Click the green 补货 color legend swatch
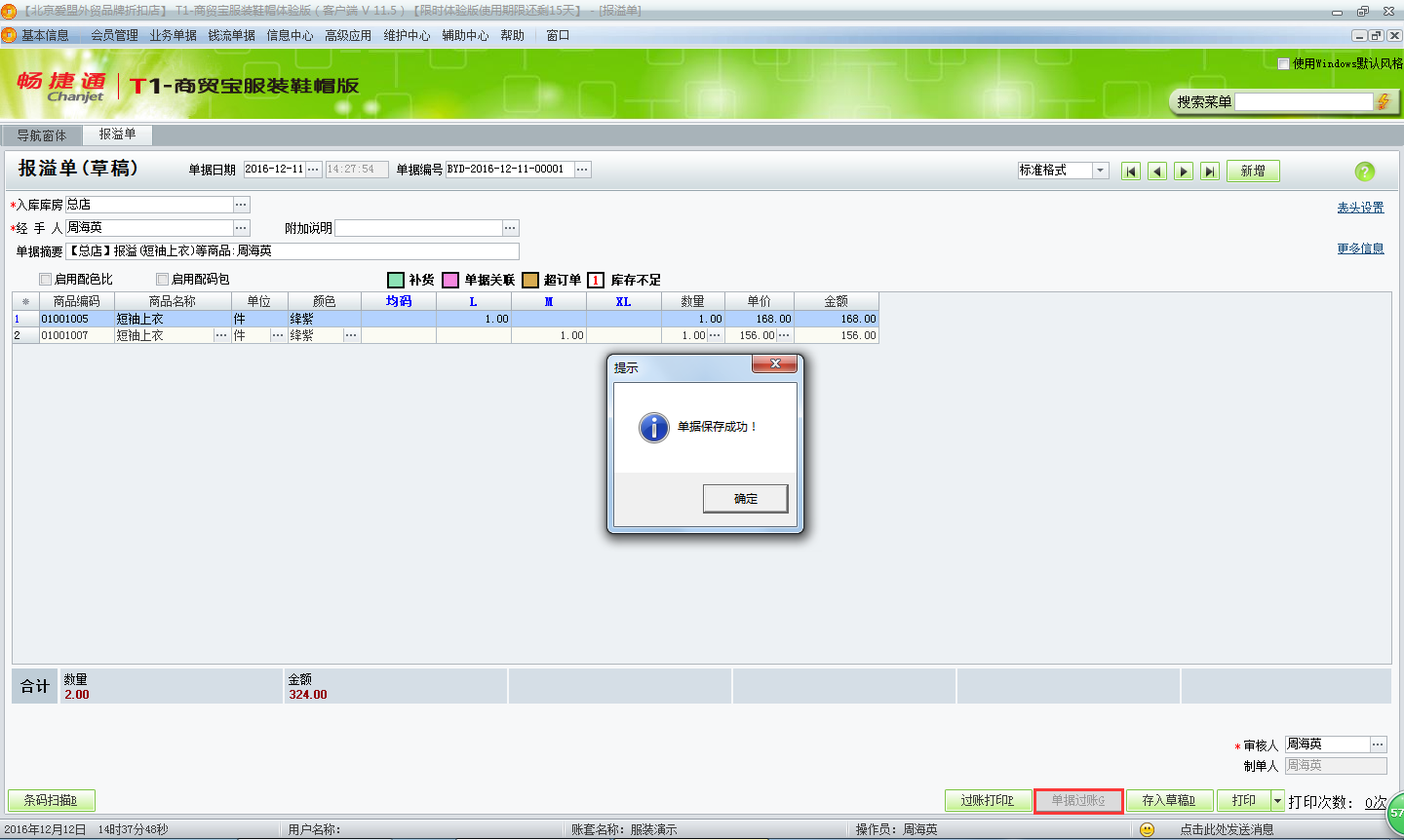Viewport: 1404px width, 840px height. (x=396, y=281)
